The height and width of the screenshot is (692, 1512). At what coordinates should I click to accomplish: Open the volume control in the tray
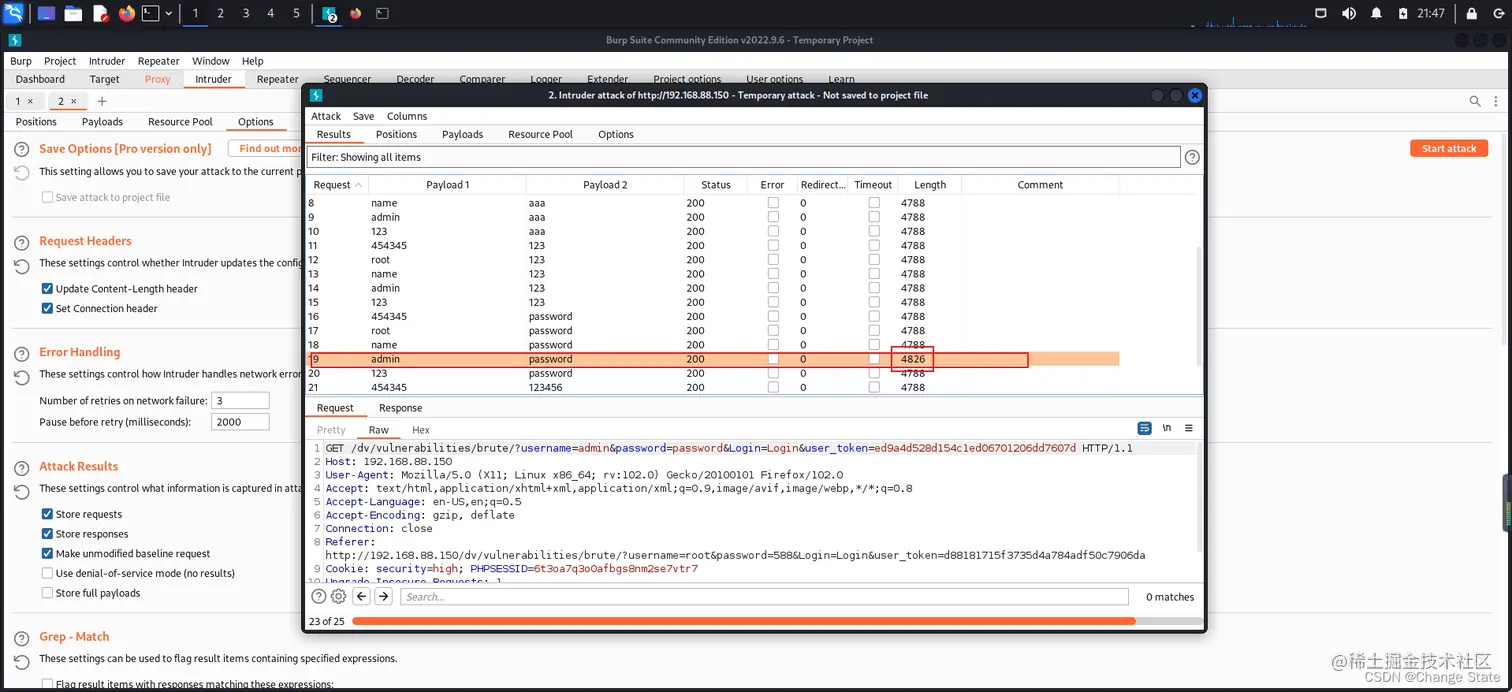pos(1349,14)
